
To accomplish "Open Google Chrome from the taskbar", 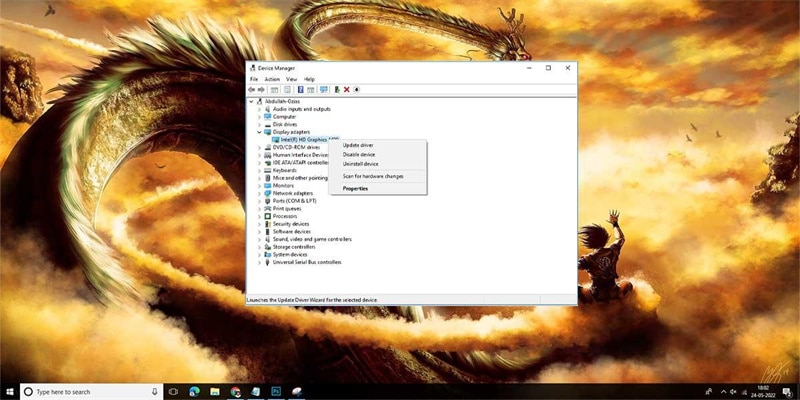I will coord(235,392).
